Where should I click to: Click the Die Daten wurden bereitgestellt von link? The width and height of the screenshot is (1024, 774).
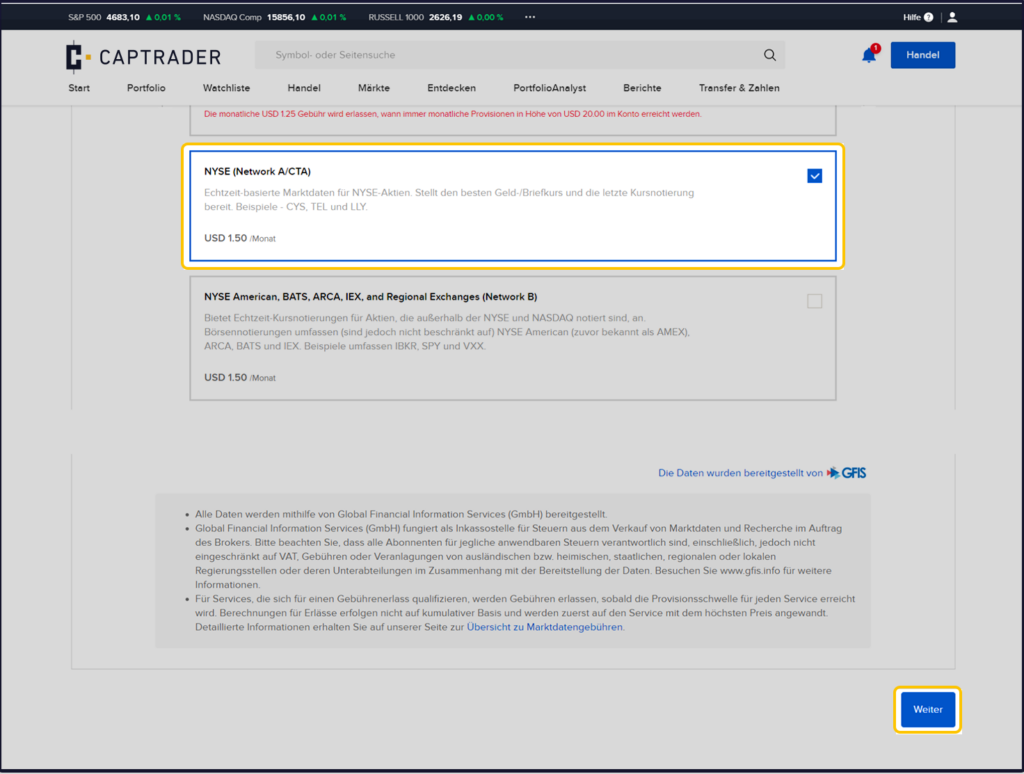(x=740, y=473)
